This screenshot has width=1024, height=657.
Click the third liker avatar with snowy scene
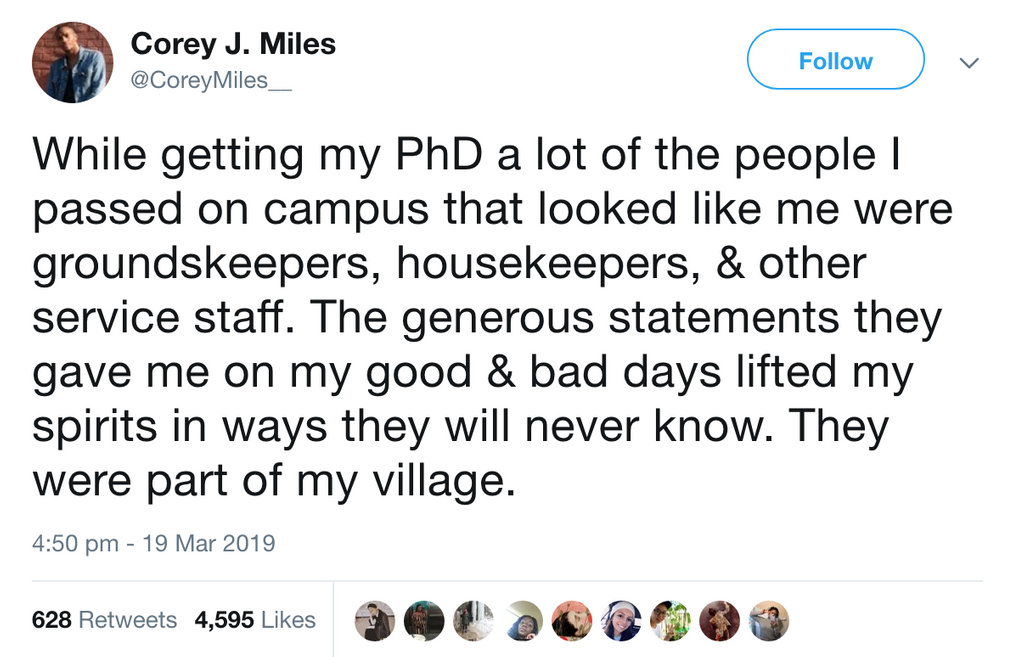pos(473,621)
